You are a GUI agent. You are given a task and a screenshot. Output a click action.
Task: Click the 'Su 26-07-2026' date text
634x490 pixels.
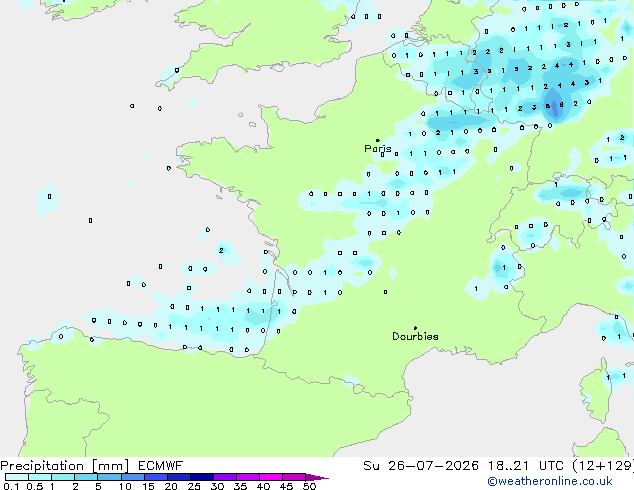(421, 466)
